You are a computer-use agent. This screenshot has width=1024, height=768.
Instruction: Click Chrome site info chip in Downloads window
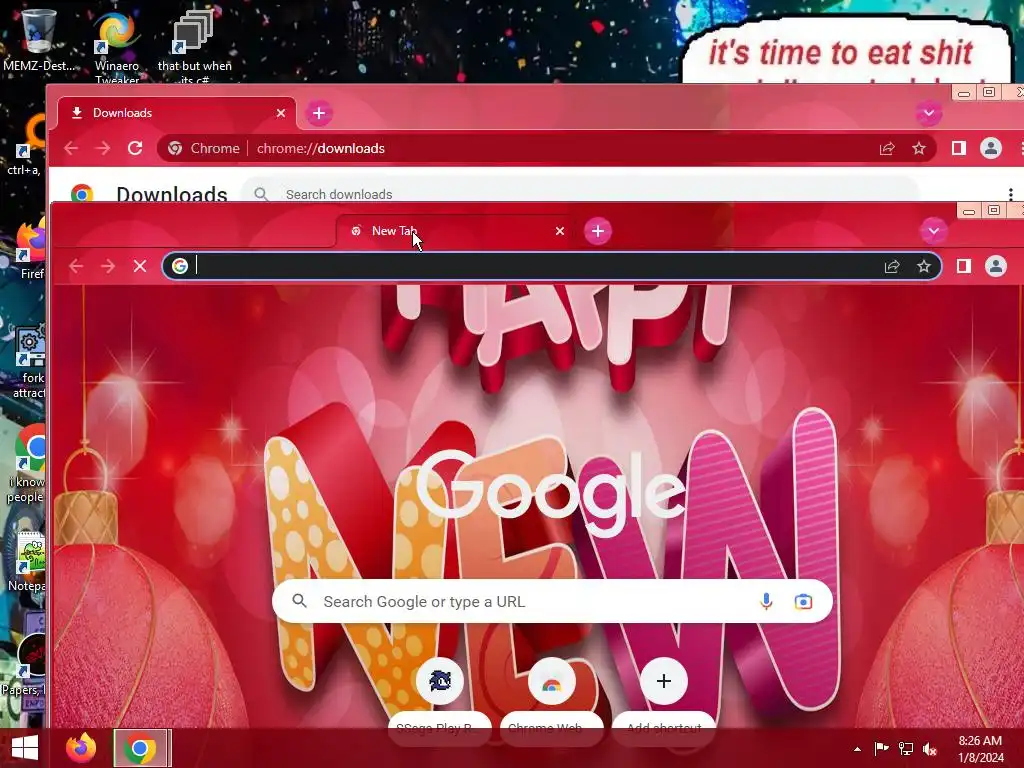tap(204, 148)
